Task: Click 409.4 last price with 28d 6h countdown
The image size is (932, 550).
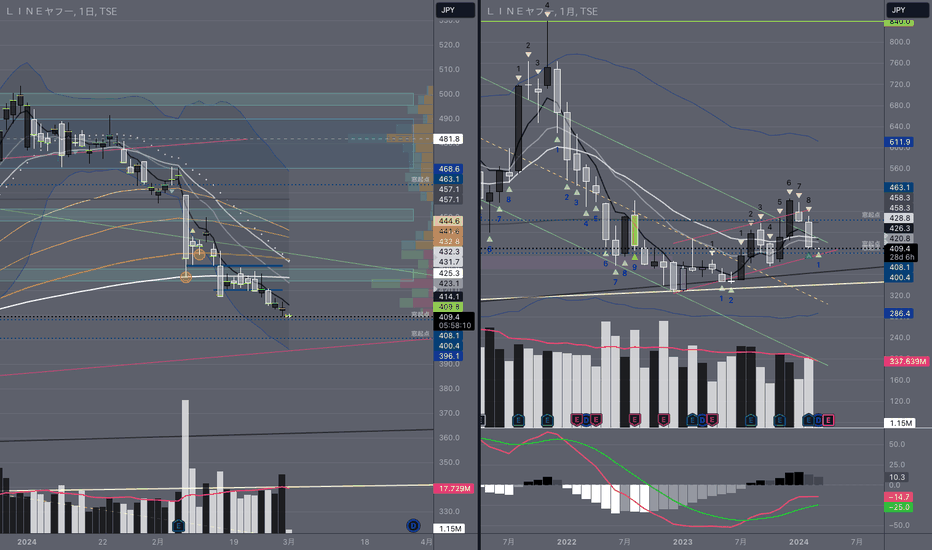Action: click(901, 253)
